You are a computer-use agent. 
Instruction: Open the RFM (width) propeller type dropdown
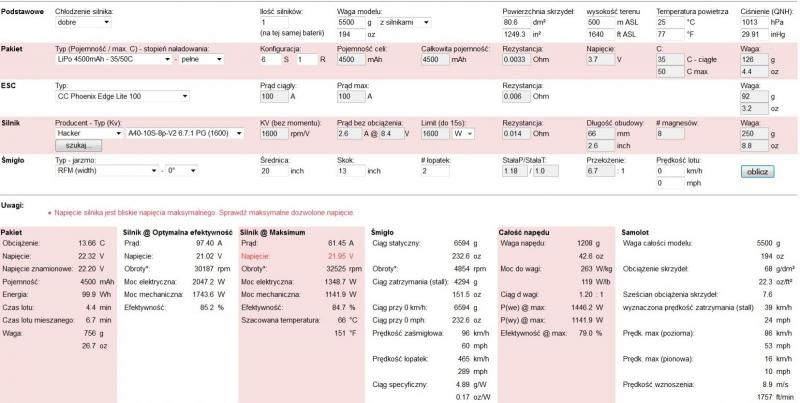[104, 171]
